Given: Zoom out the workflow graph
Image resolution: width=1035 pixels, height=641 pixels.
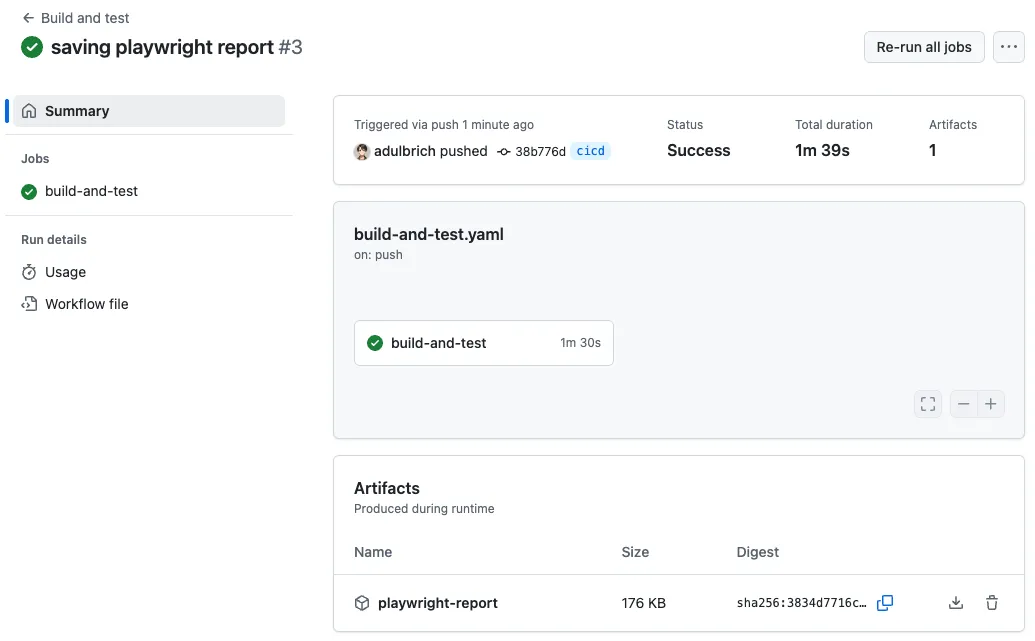Looking at the screenshot, I should pos(963,404).
